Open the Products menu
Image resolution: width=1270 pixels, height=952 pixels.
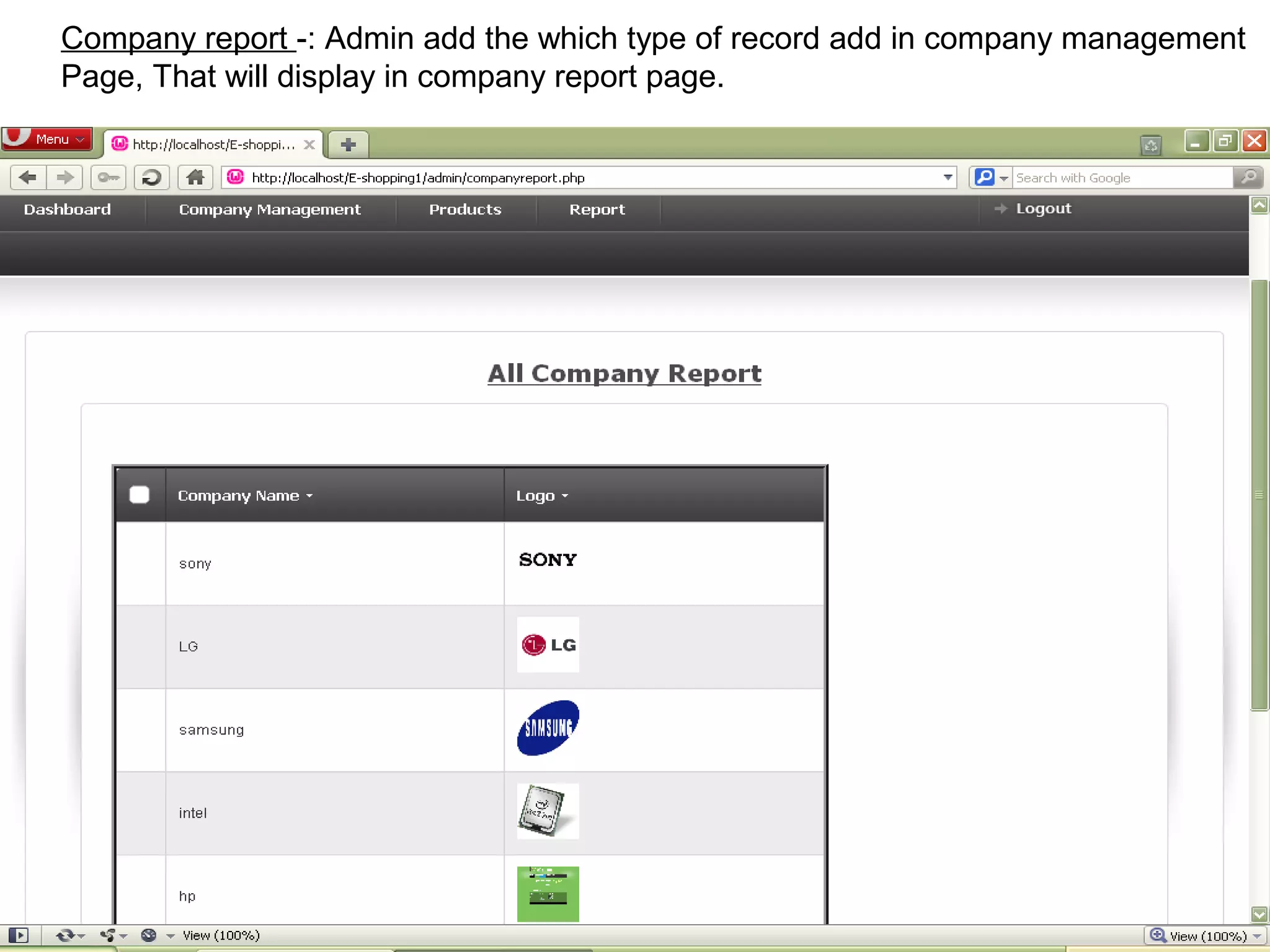point(465,209)
